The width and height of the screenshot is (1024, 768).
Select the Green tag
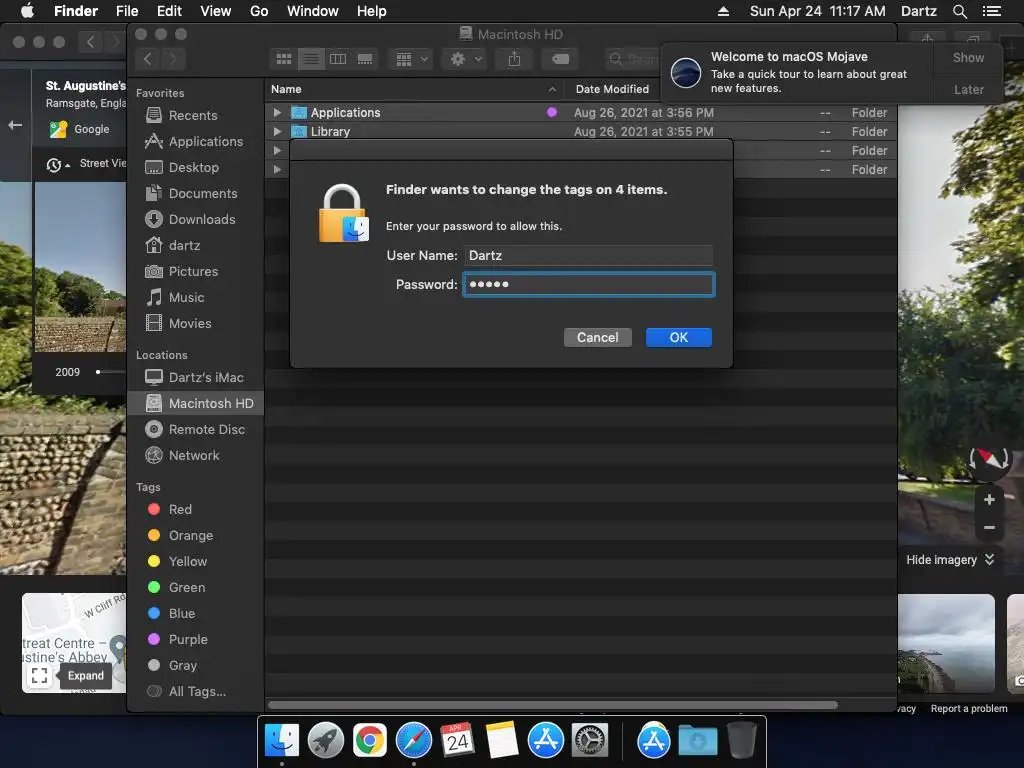[176, 588]
